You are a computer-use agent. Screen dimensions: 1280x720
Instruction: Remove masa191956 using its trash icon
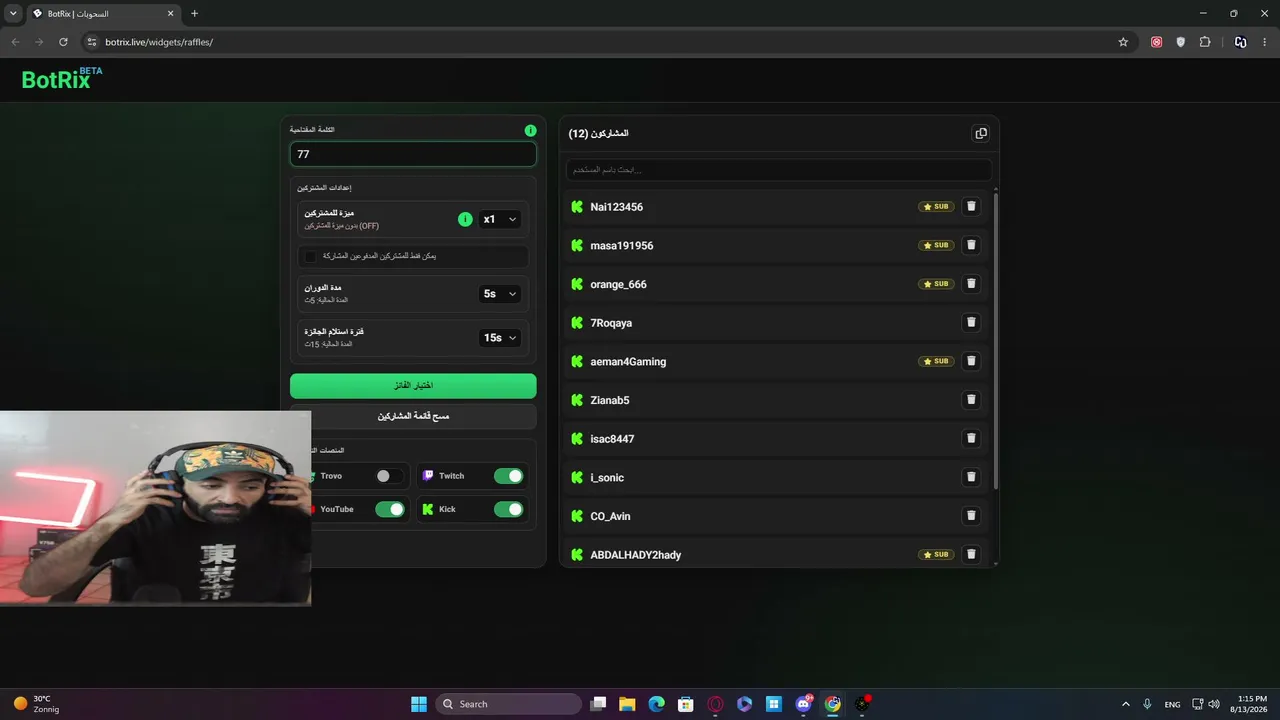pyautogui.click(x=970, y=245)
